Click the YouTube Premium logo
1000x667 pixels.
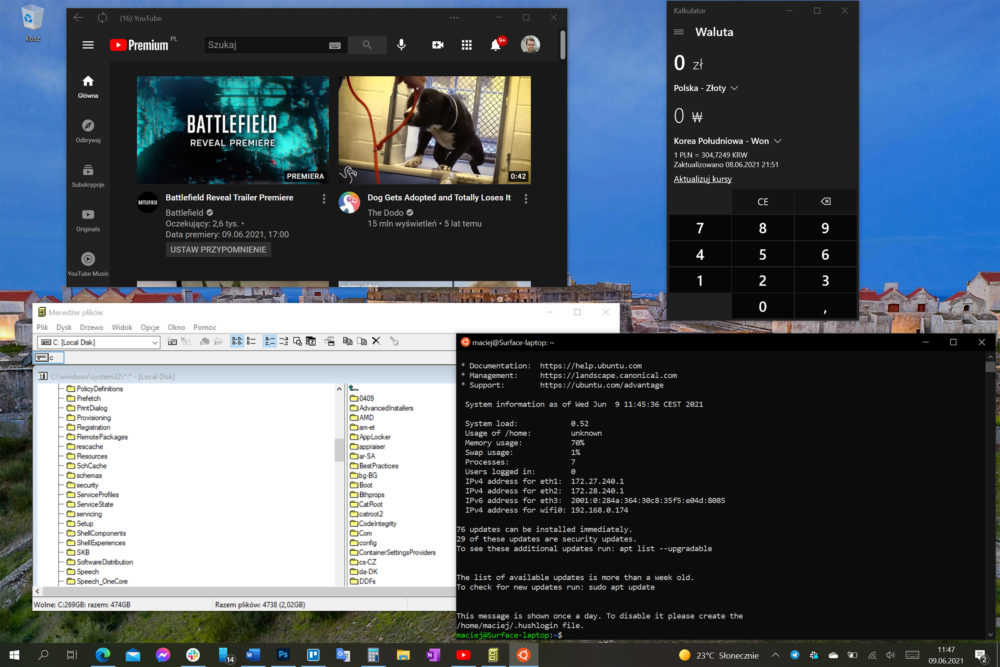tap(139, 45)
